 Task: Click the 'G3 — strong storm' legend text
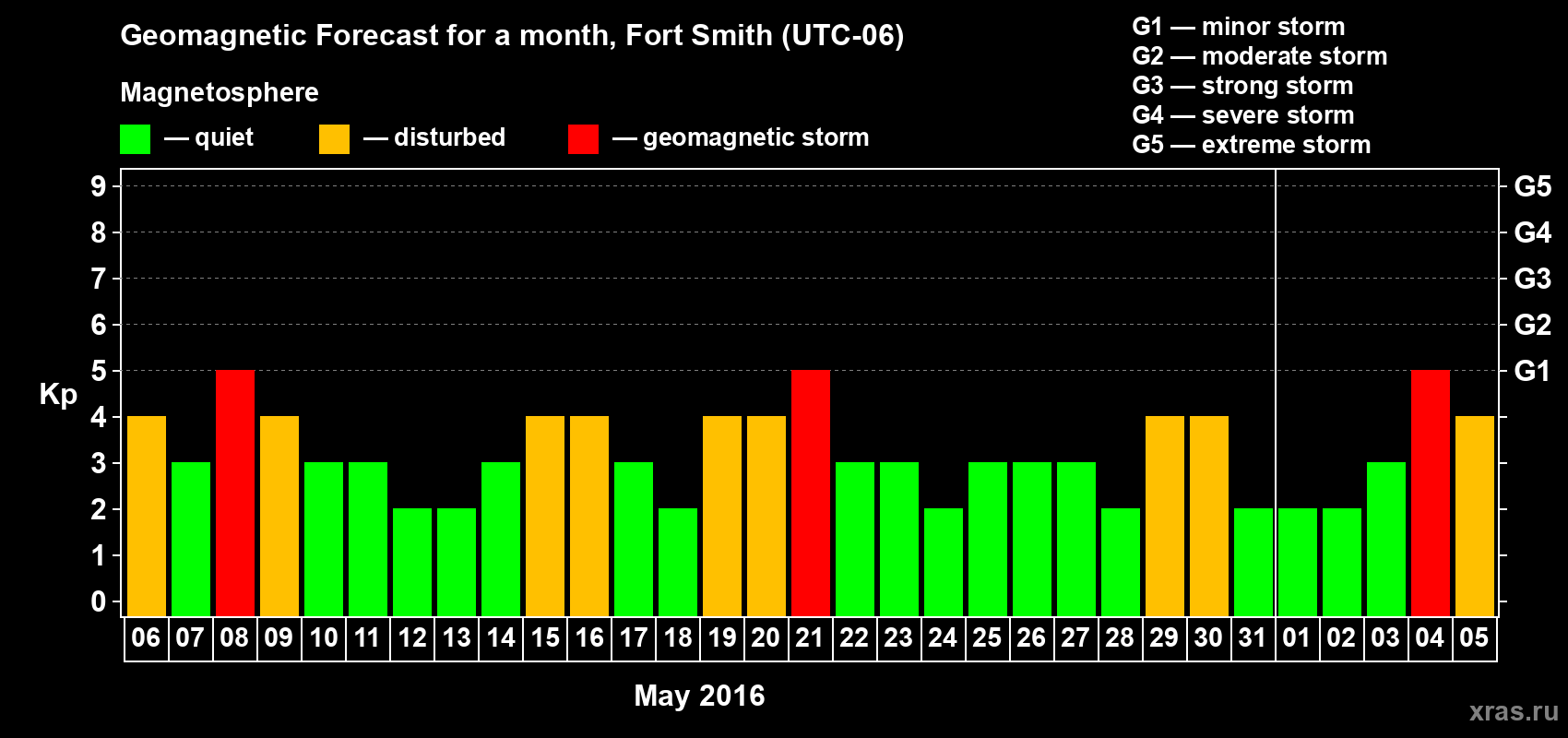pyautogui.click(x=1242, y=86)
